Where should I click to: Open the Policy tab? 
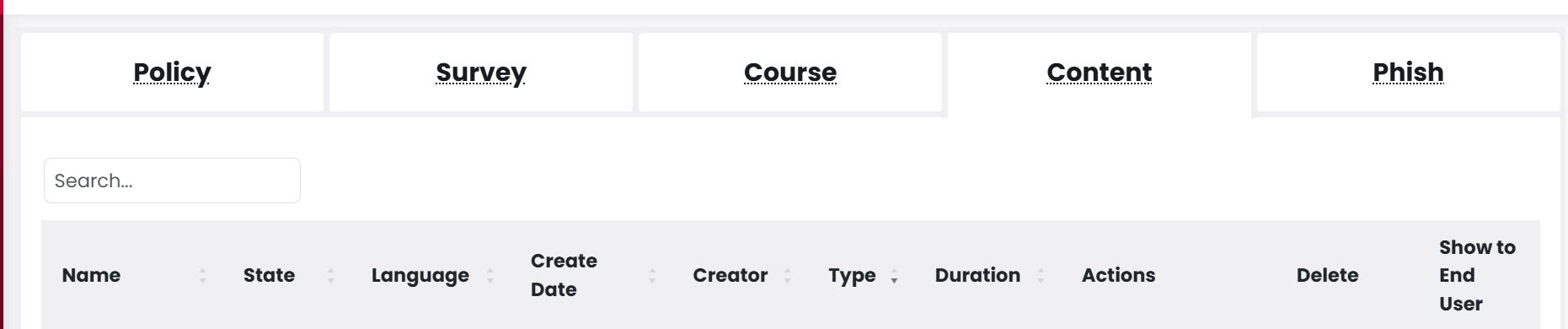pyautogui.click(x=172, y=73)
